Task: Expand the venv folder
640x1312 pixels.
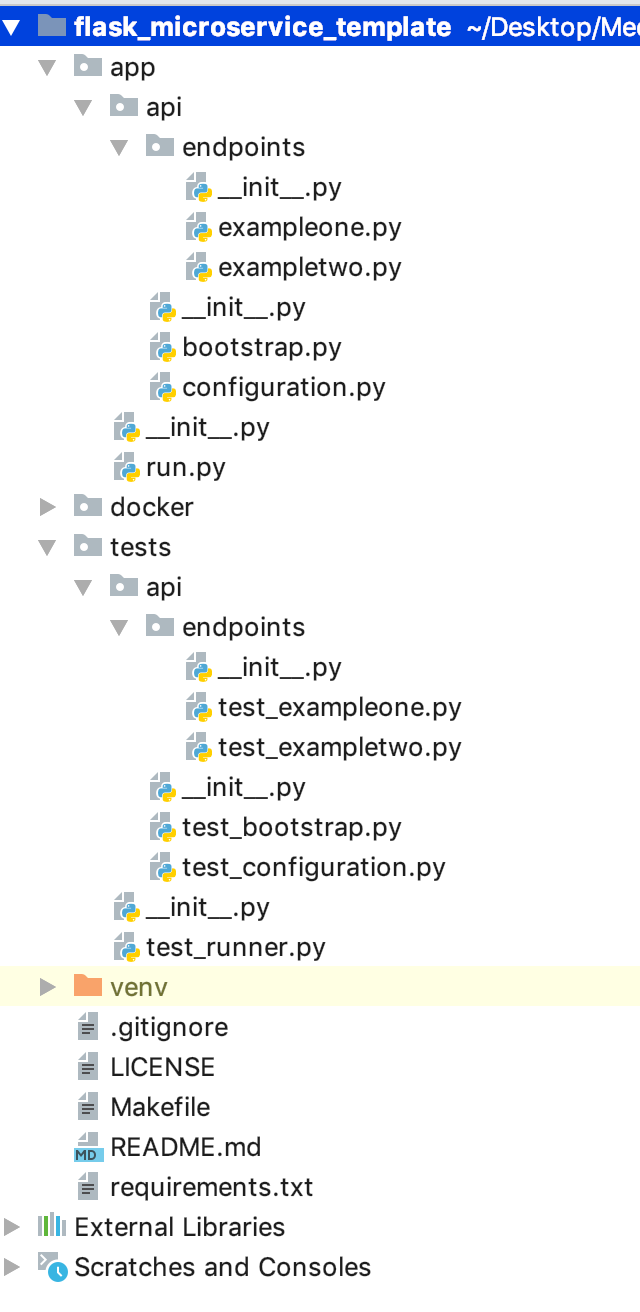Action: point(47,987)
